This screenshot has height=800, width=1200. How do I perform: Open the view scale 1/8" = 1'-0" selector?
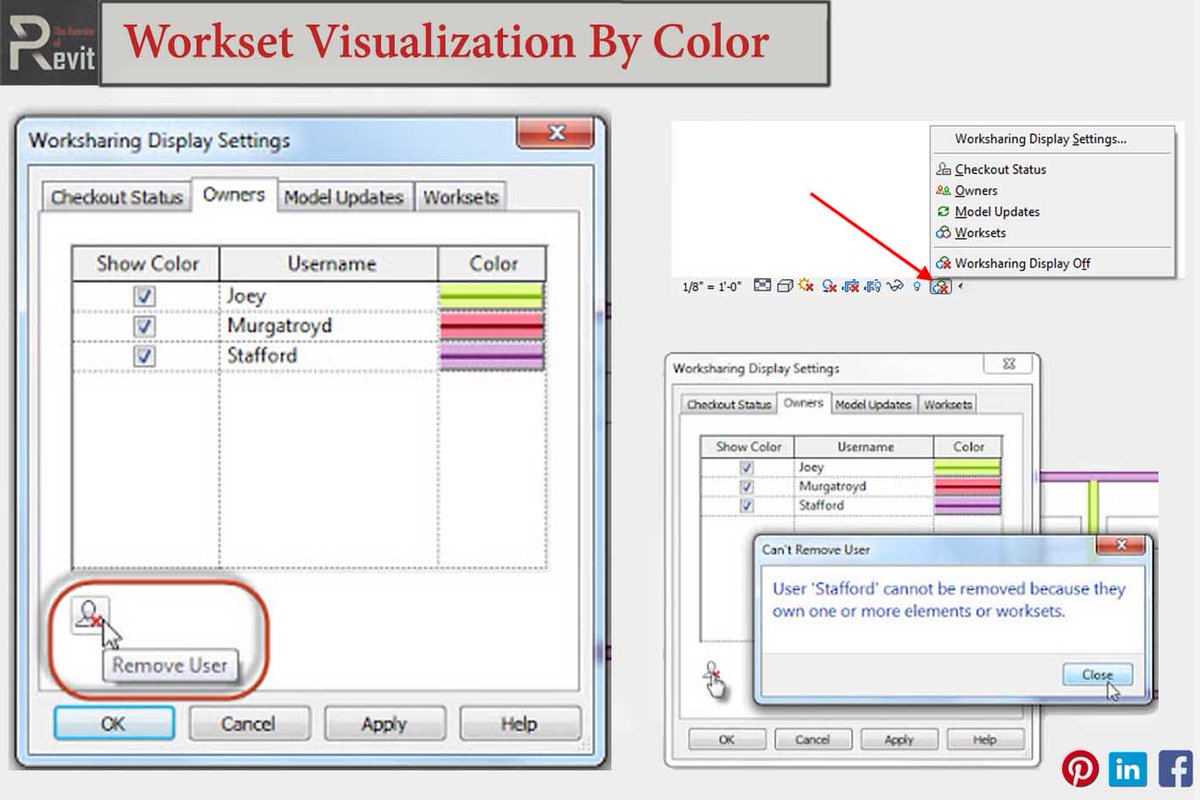[x=711, y=286]
